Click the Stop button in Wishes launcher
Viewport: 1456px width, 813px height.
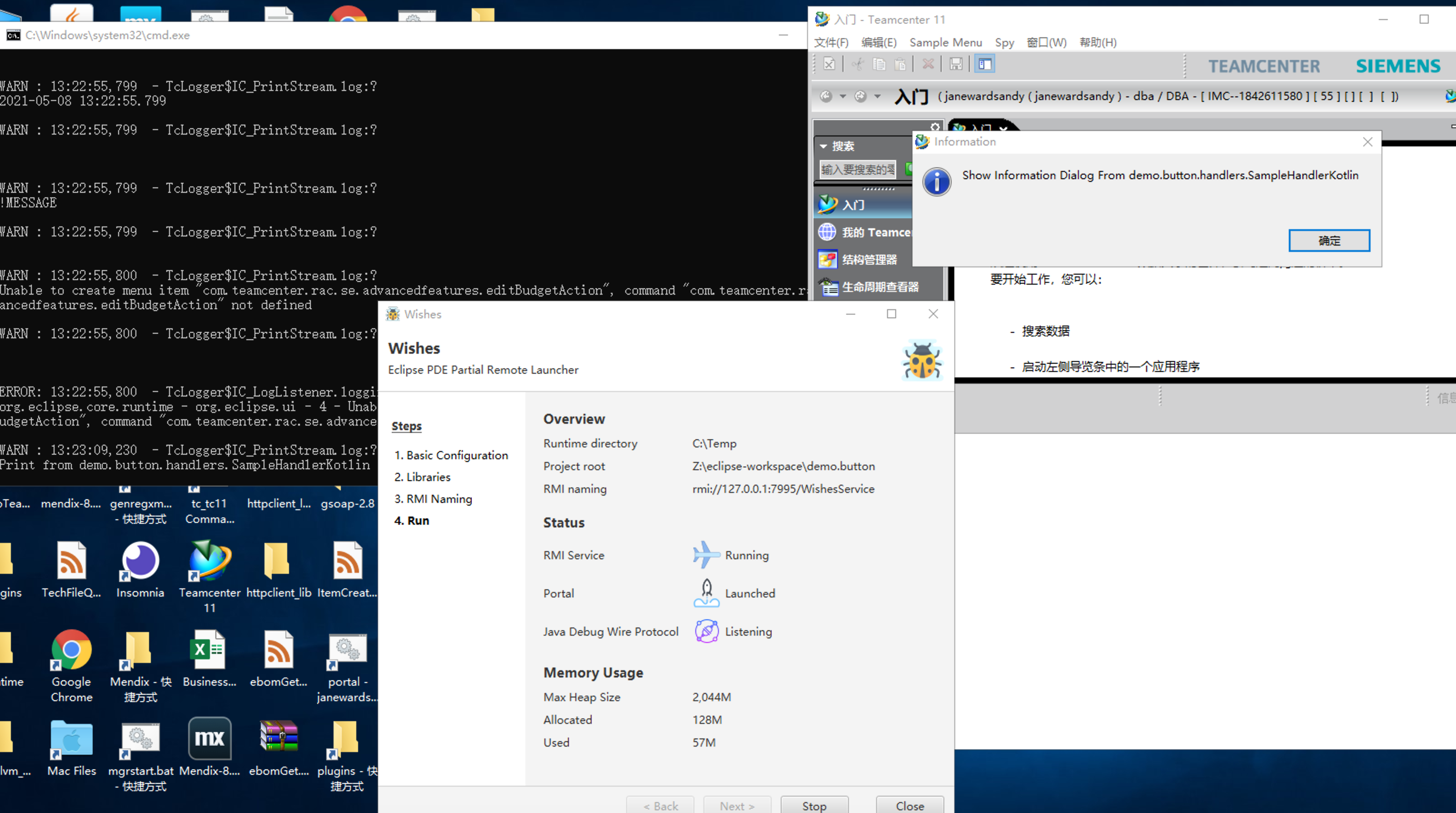[x=814, y=806]
